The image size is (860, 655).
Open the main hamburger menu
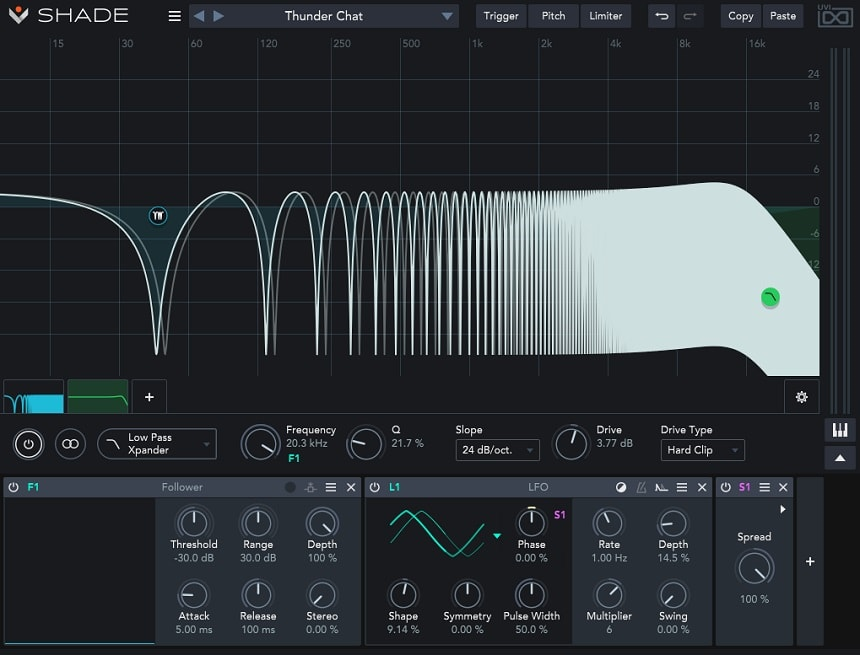pyautogui.click(x=175, y=16)
